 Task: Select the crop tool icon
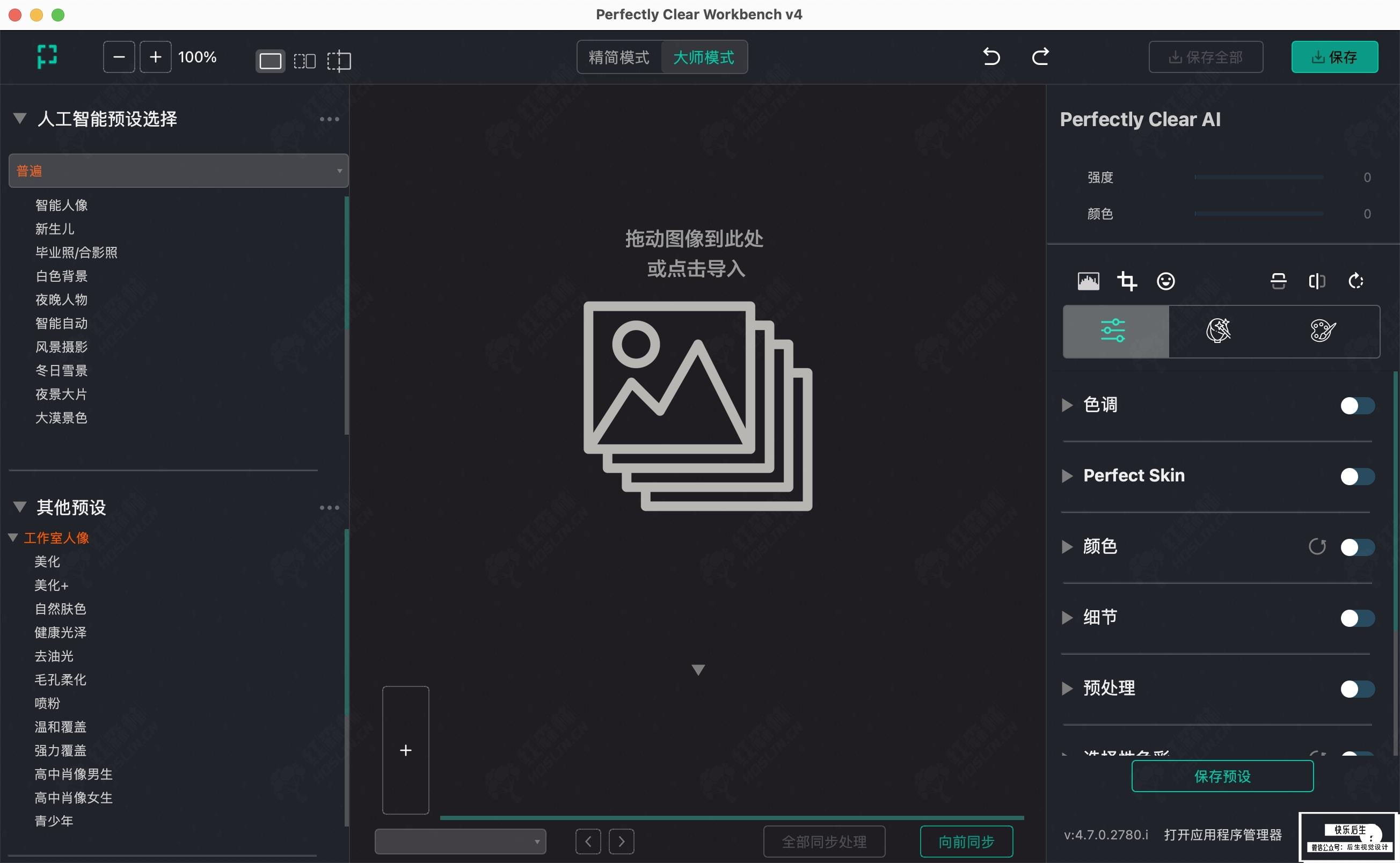click(1127, 281)
